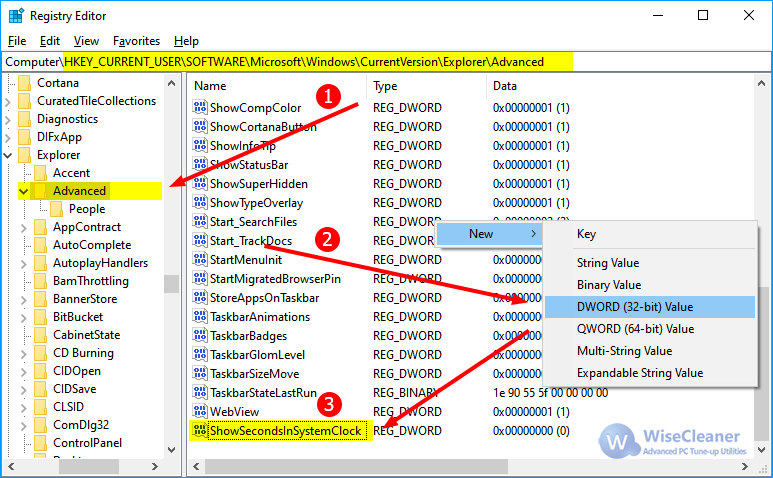Image resolution: width=773 pixels, height=478 pixels.
Task: Click the ShowCompColor DWORD value icon
Action: 200,107
